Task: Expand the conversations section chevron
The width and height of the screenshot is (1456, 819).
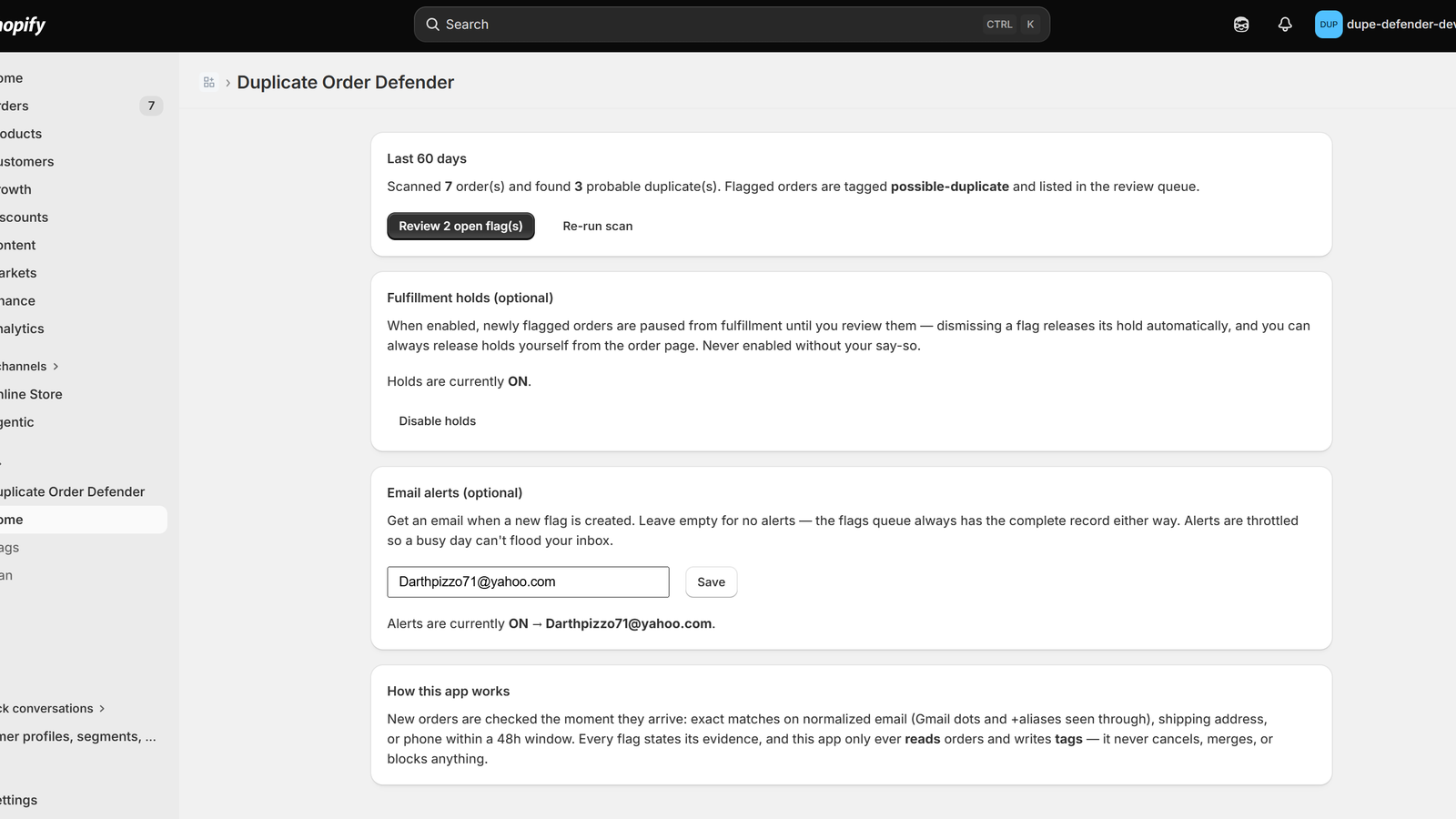Action: tap(102, 709)
